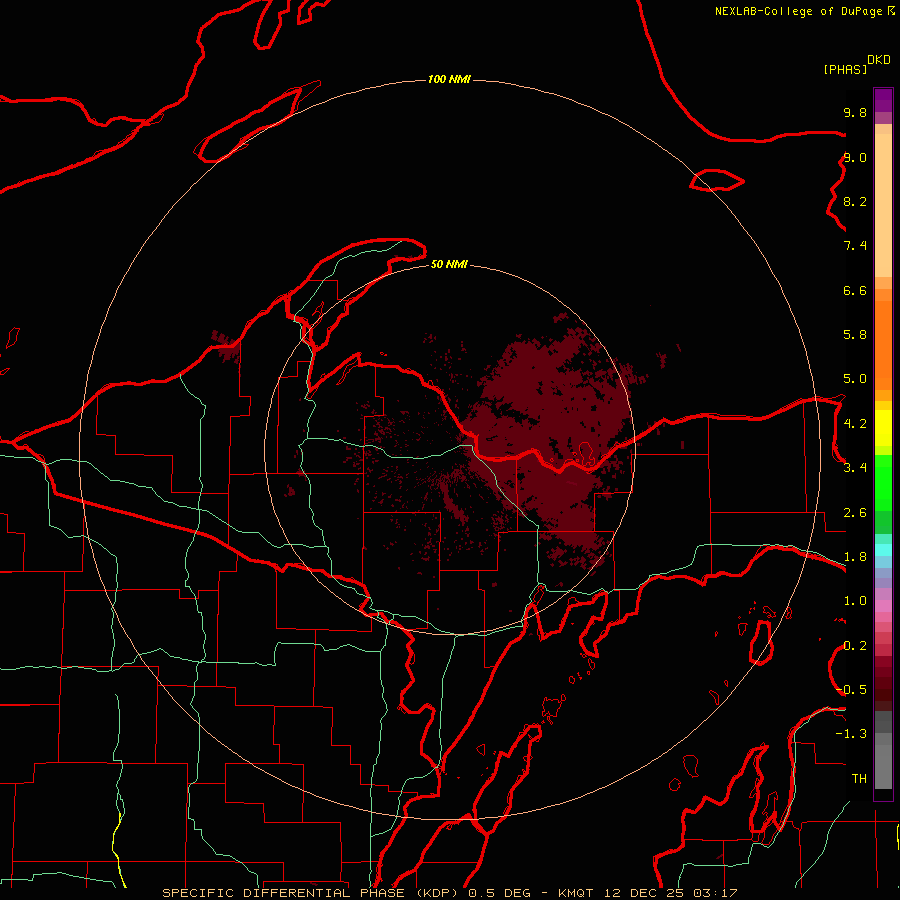This screenshot has height=900, width=900.
Task: Select the -1.3 value on the color scale
Action: click(851, 734)
